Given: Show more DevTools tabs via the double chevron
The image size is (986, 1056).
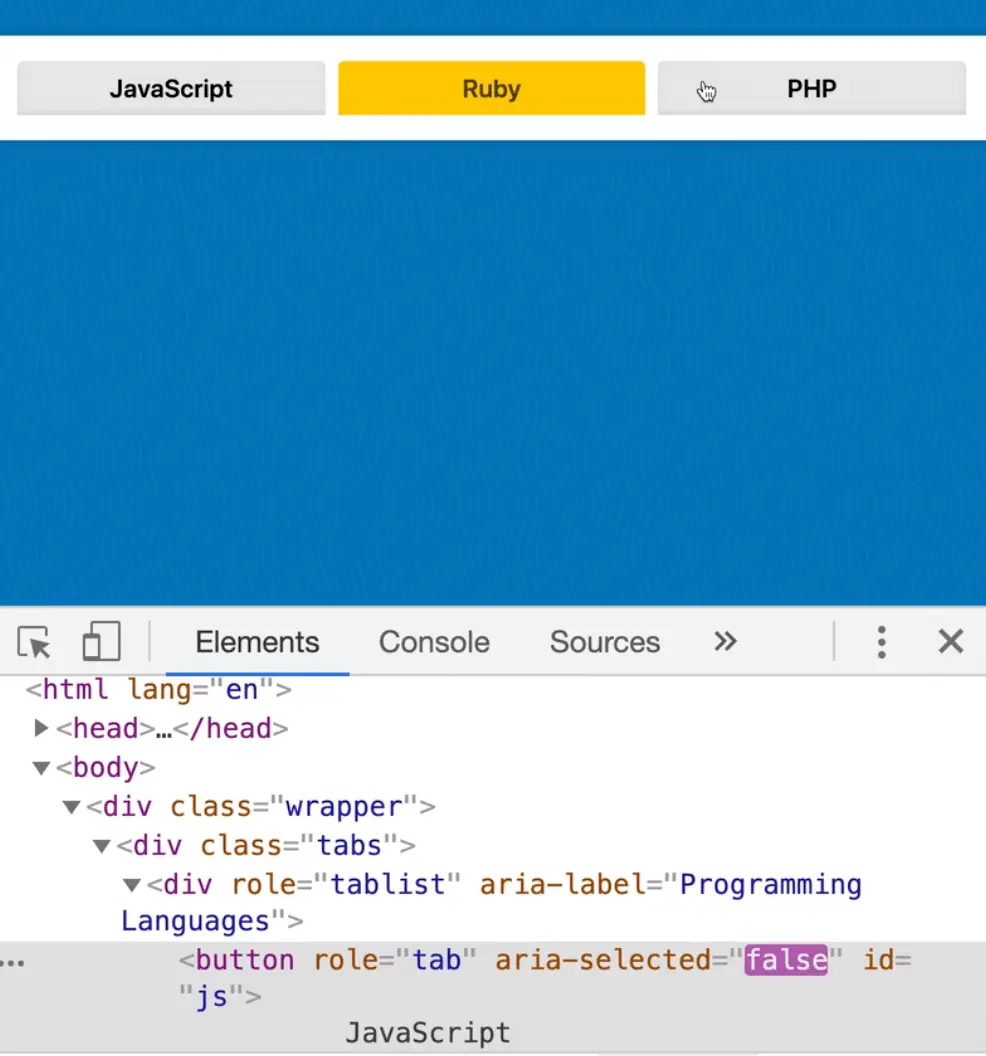Looking at the screenshot, I should coord(725,642).
